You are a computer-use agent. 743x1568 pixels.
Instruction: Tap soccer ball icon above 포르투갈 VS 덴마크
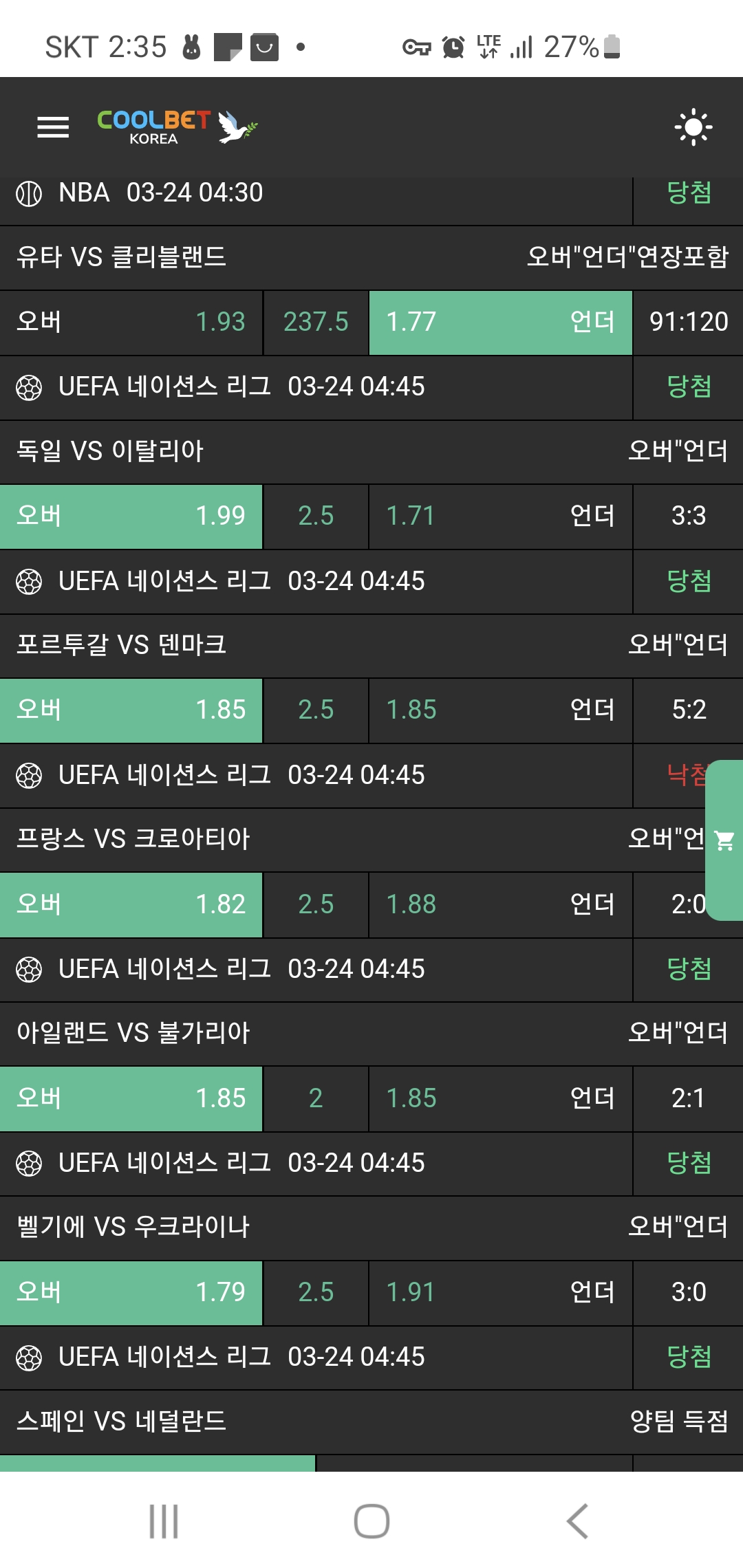pyautogui.click(x=29, y=582)
